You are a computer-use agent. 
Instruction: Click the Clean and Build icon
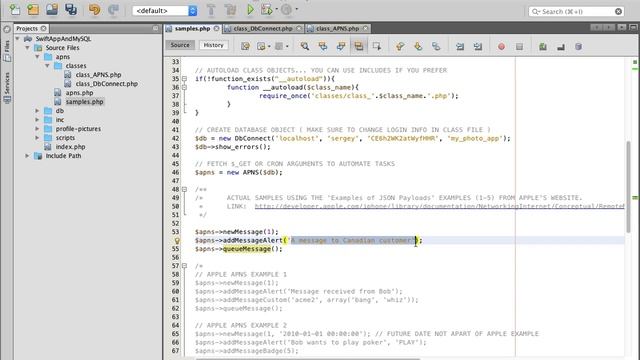tap(231, 9)
